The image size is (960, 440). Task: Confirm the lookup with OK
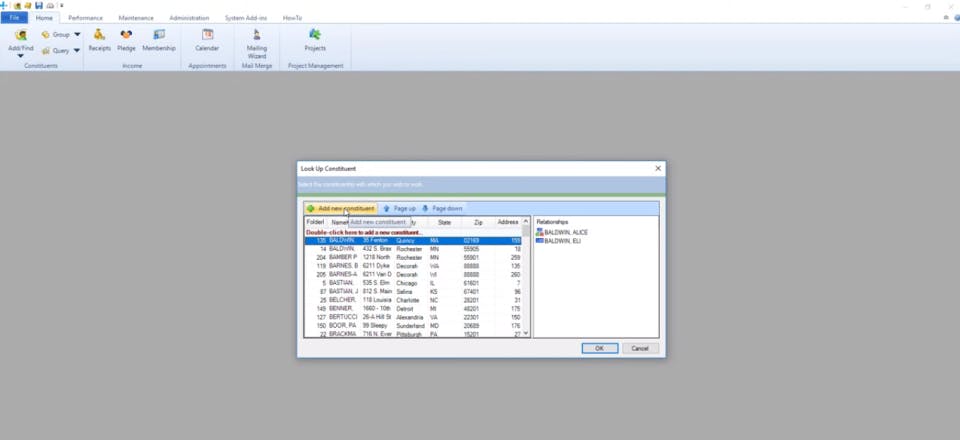599,348
